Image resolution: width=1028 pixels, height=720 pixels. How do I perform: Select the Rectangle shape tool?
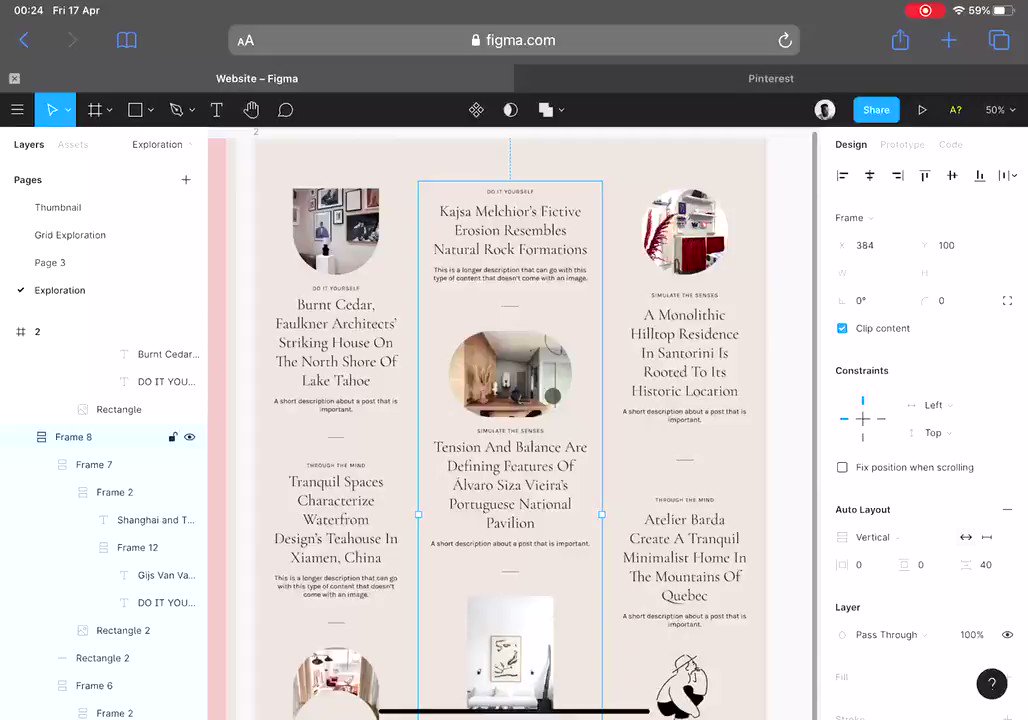[135, 110]
